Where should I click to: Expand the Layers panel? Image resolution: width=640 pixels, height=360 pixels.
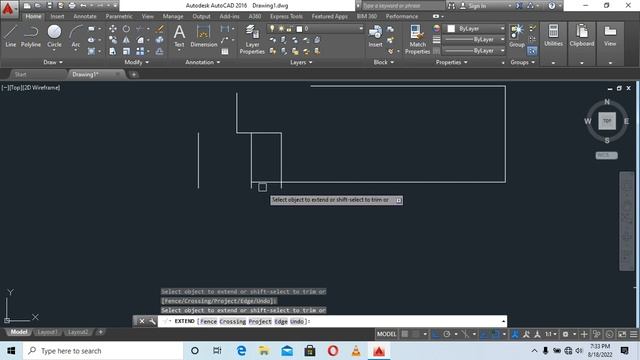point(301,62)
